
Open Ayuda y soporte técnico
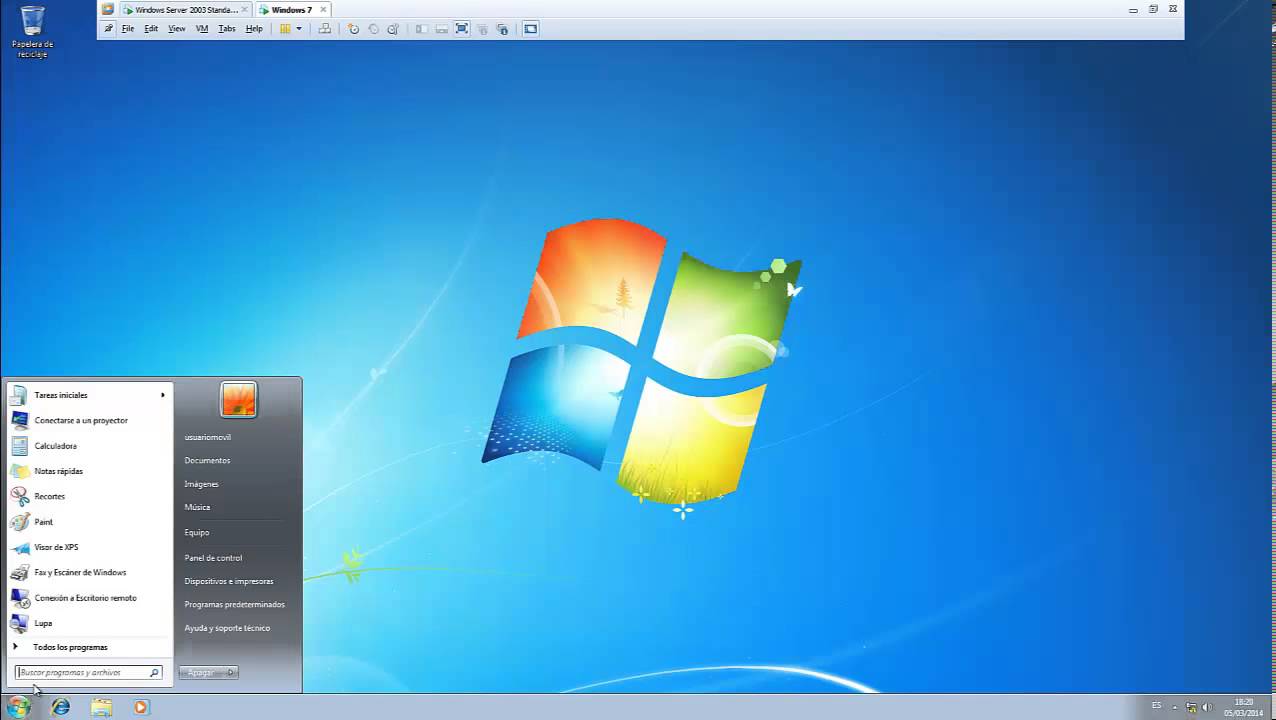(x=227, y=628)
